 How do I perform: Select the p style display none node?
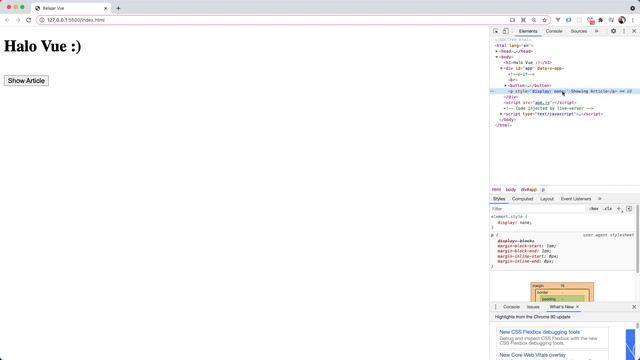point(565,91)
